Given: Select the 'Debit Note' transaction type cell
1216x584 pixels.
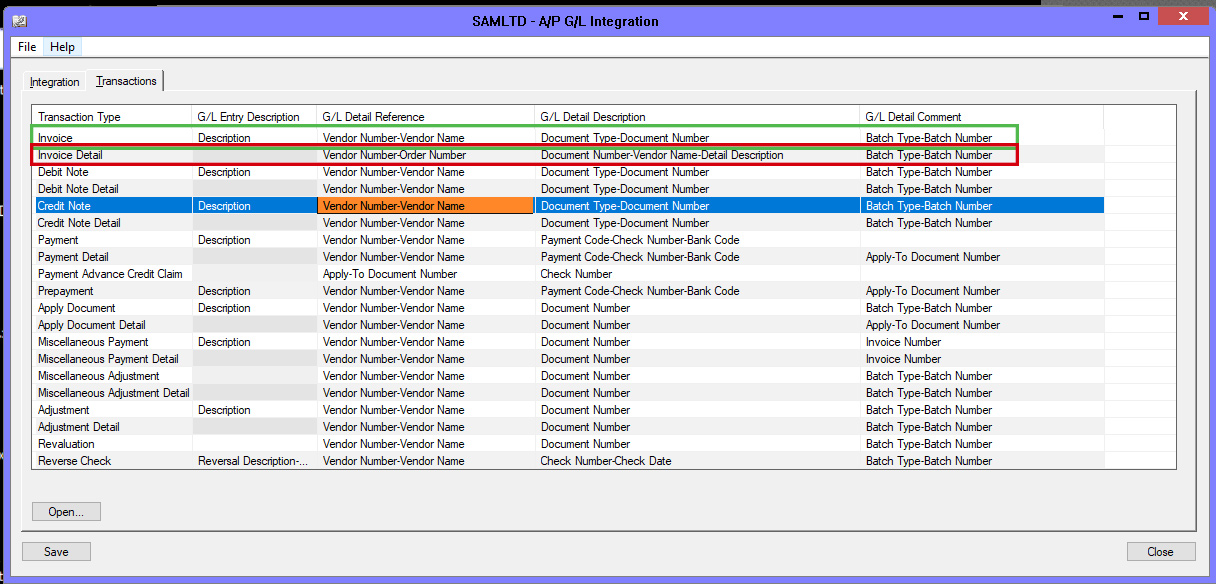Looking at the screenshot, I should coord(112,172).
